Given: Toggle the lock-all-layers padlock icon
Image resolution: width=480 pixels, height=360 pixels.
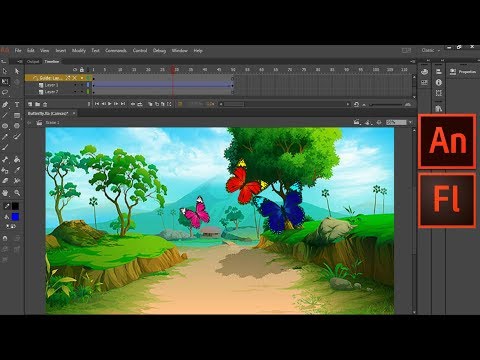Looking at the screenshot, I should click(82, 70).
